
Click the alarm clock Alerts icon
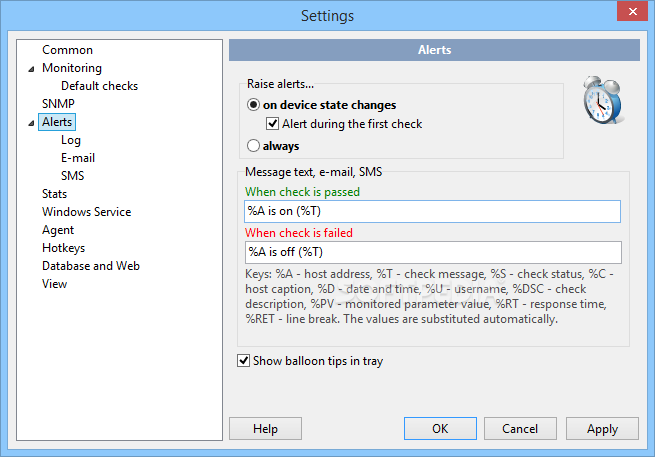pyautogui.click(x=603, y=99)
